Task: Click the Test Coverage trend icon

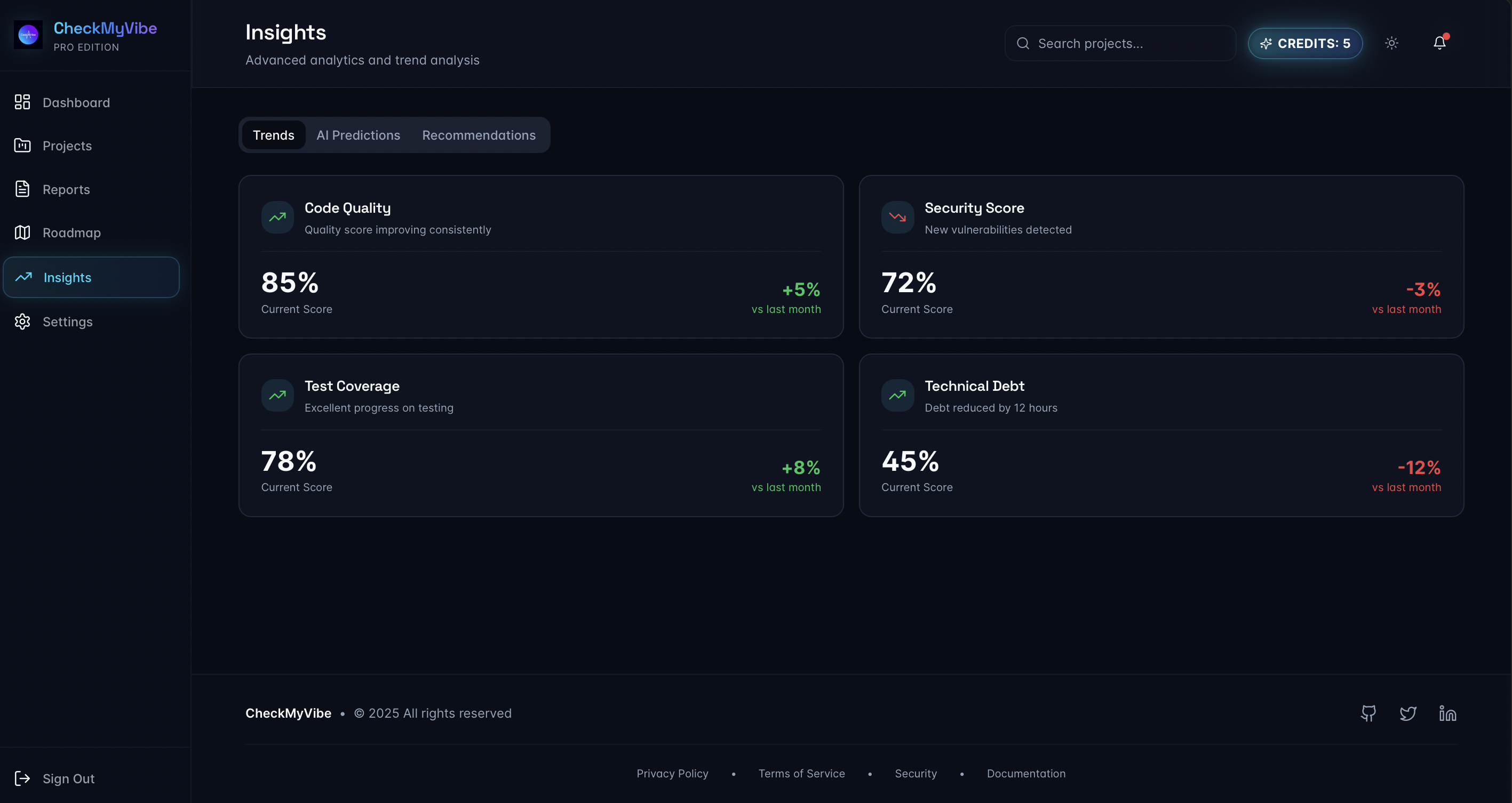Action: (277, 395)
